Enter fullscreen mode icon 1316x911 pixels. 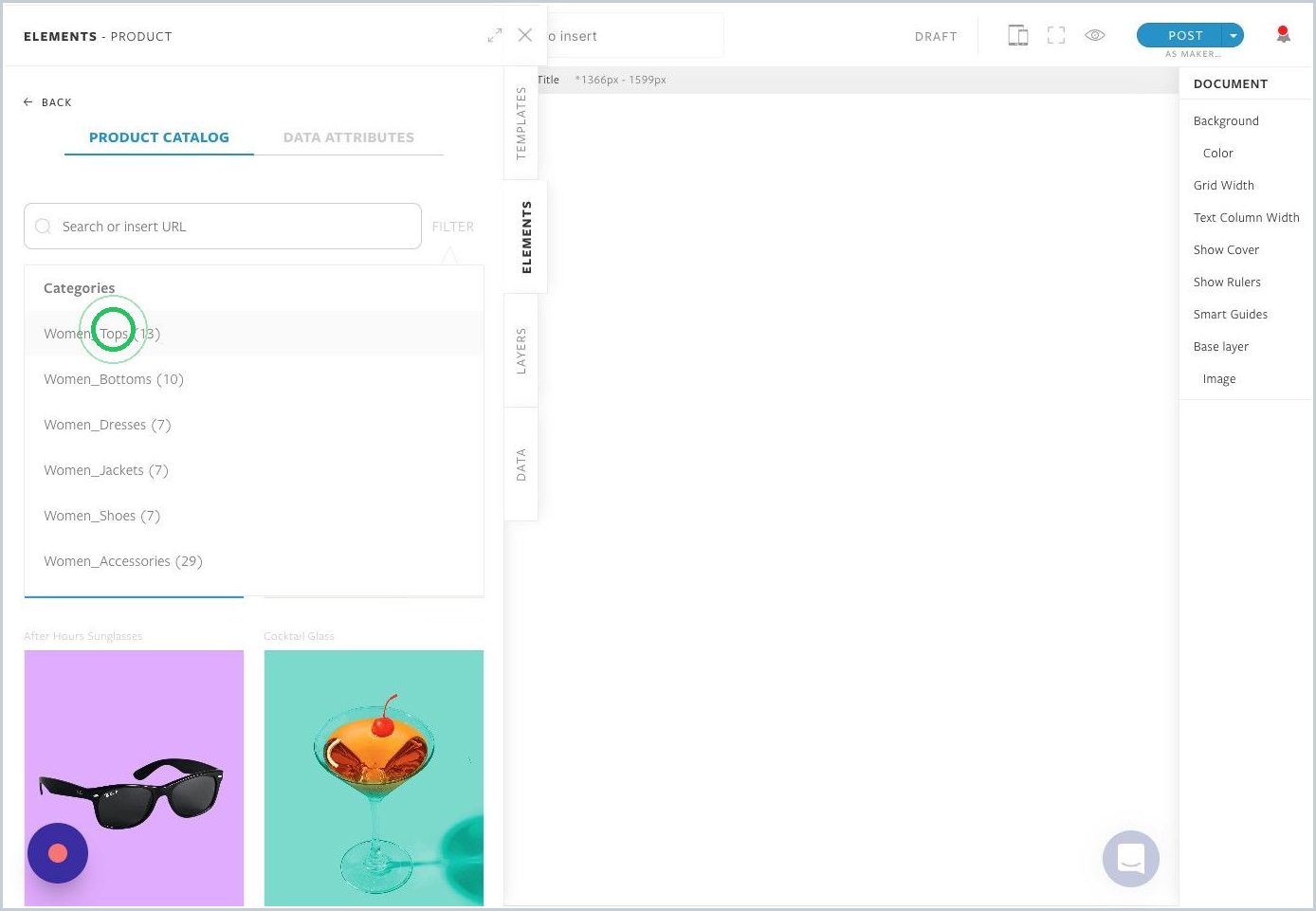tap(1056, 35)
